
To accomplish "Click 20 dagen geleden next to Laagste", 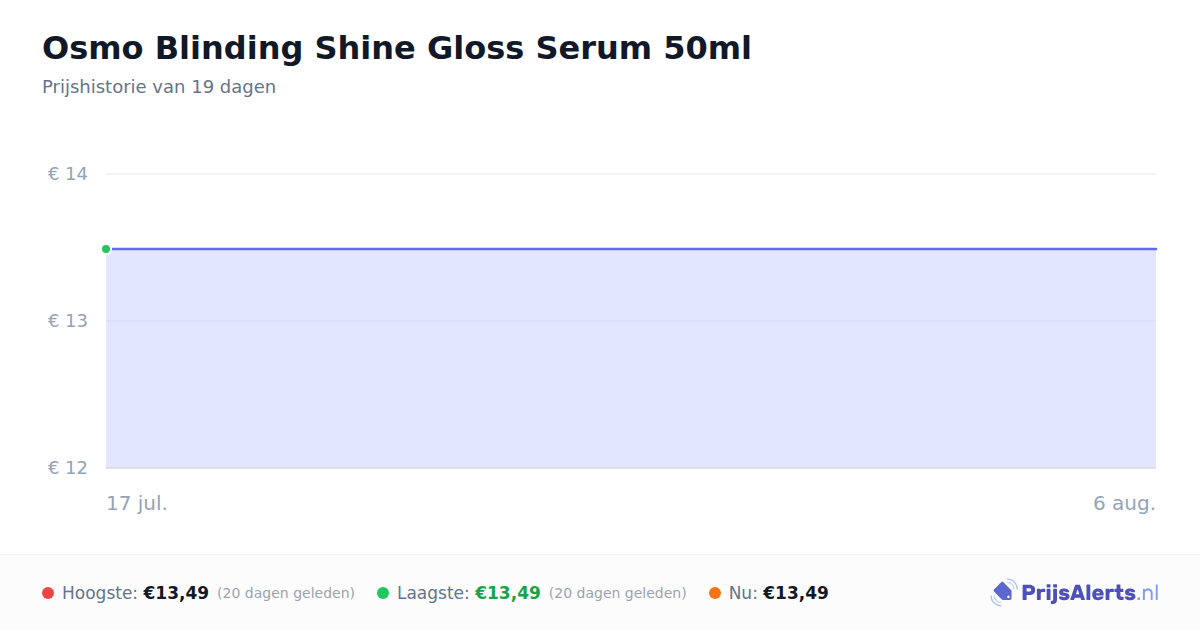I will (x=618, y=593).
